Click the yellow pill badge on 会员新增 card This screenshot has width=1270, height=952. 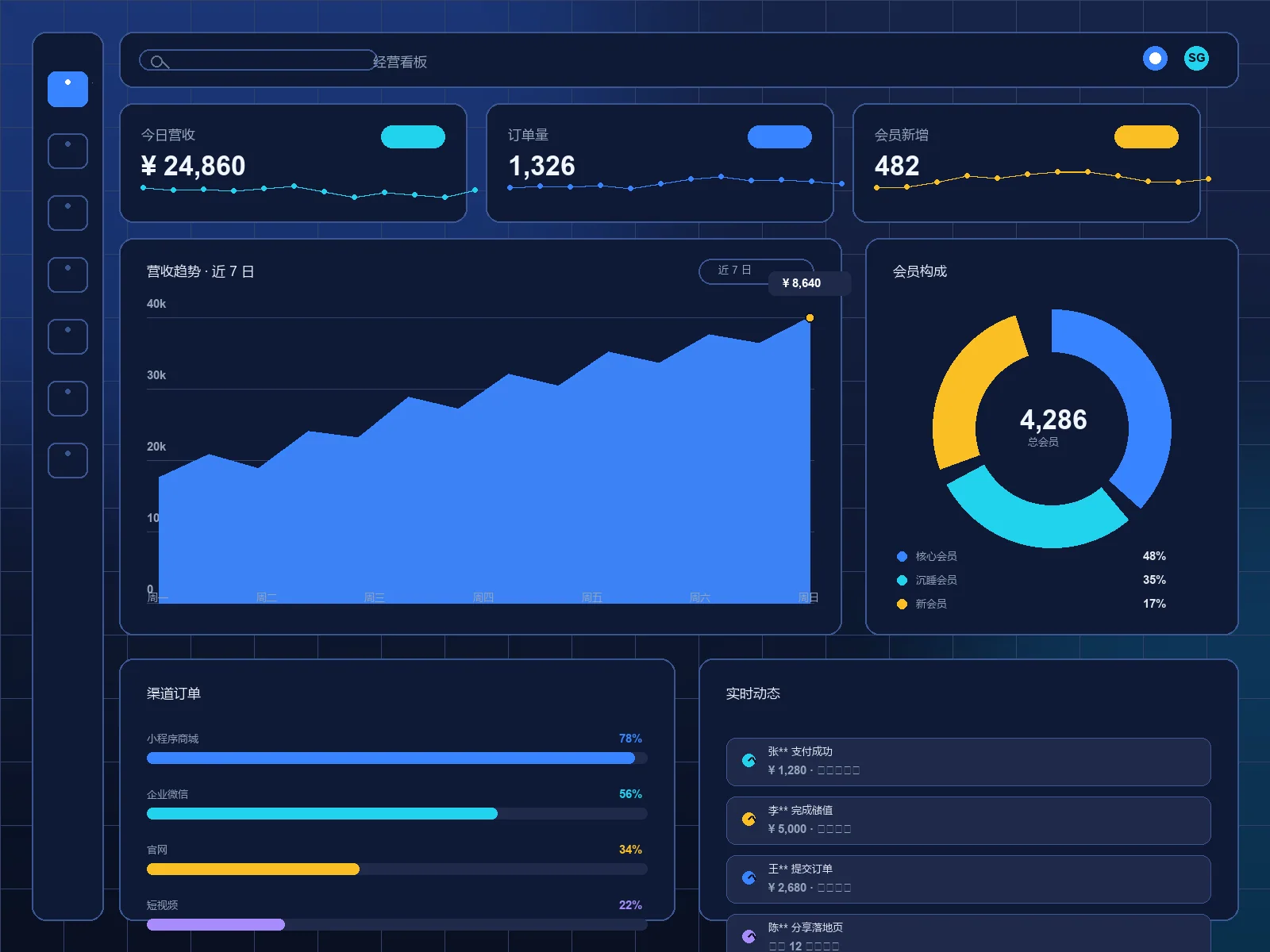tap(1146, 136)
